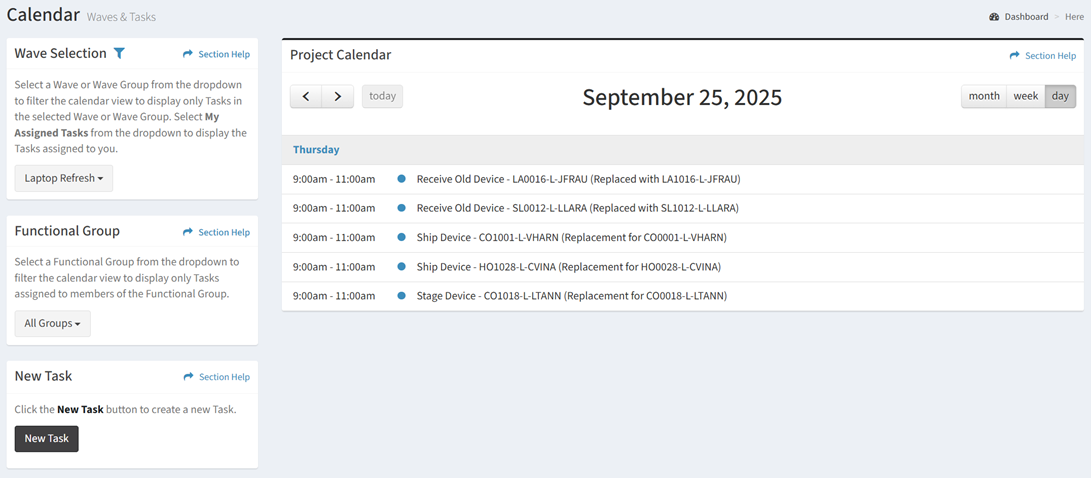
Task: Click the blue dot for LA0016-L-JFRAU task
Action: pos(402,180)
